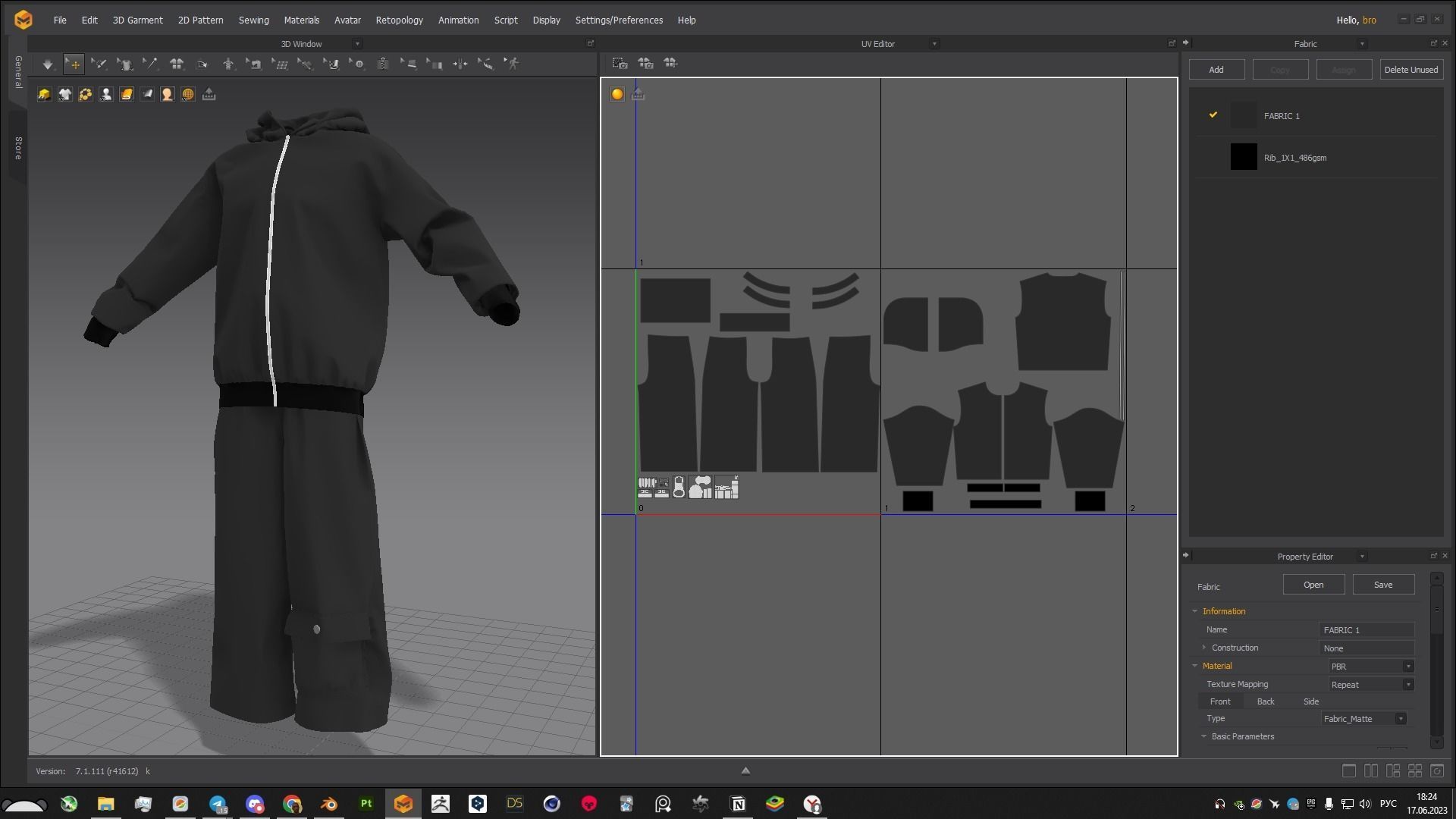Click the Rib_1X1_486gsm fabric swatch
The height and width of the screenshot is (819, 1456).
pyautogui.click(x=1244, y=157)
